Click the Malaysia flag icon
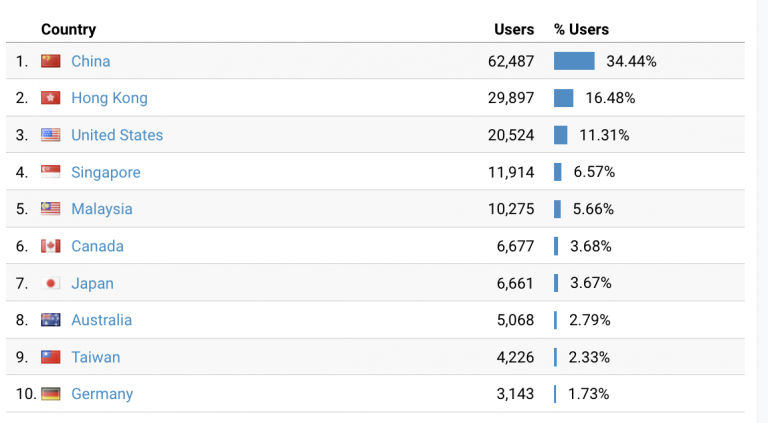 point(51,209)
